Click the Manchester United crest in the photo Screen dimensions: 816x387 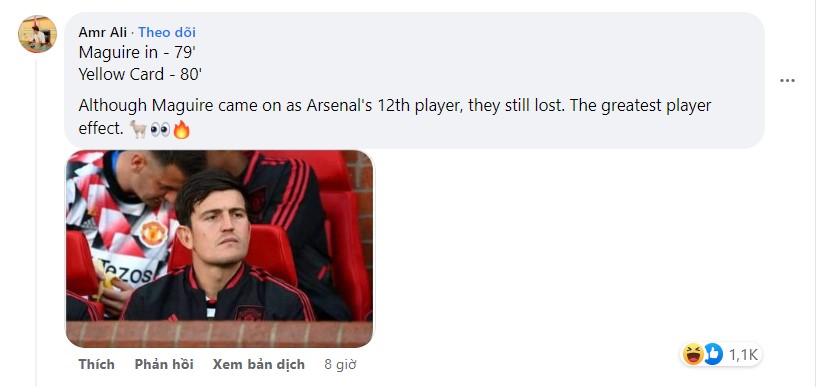153,233
